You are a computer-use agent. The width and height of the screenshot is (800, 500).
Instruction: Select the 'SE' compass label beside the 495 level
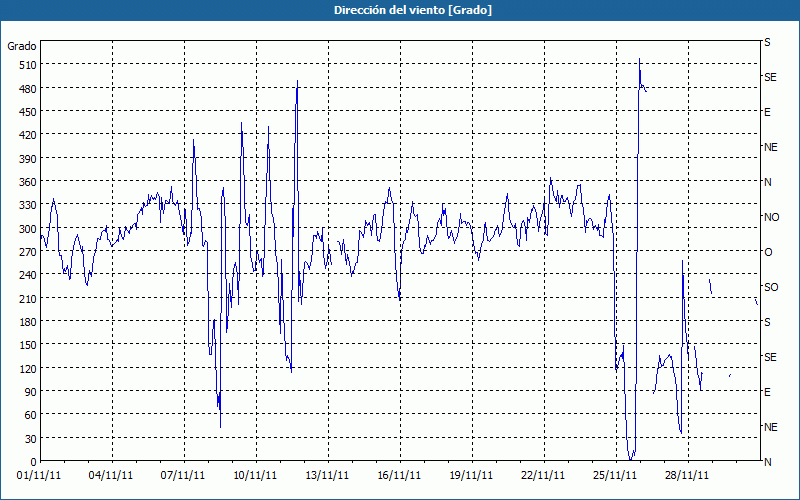pyautogui.click(x=770, y=77)
